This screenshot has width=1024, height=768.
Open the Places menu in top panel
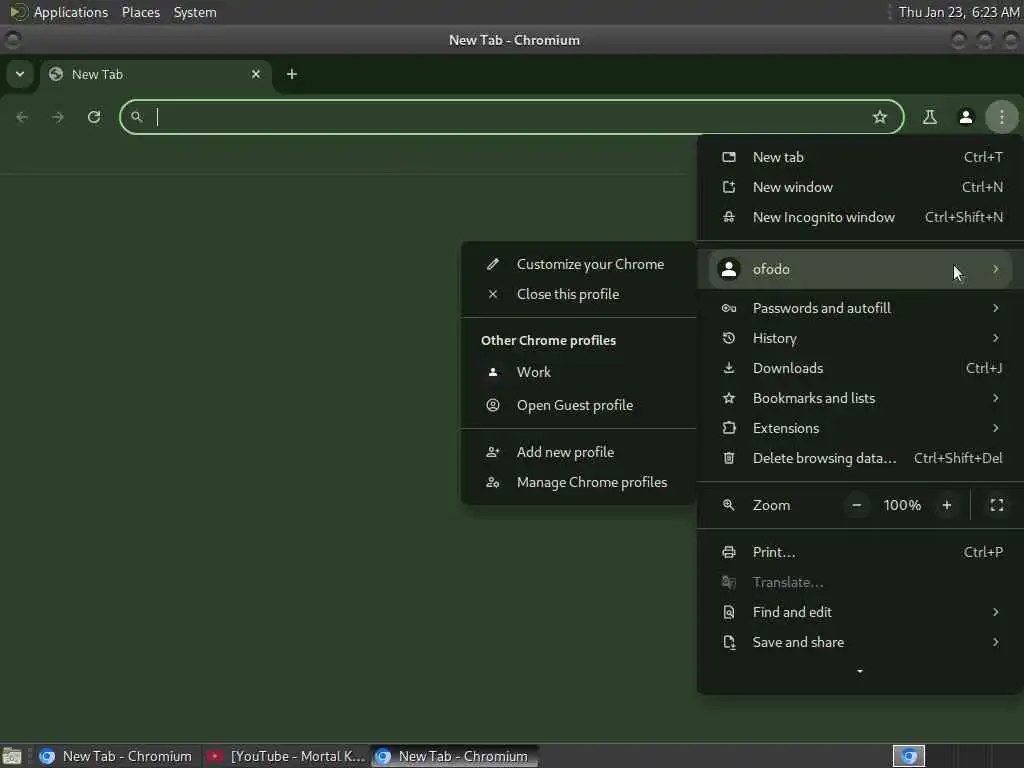click(x=141, y=12)
